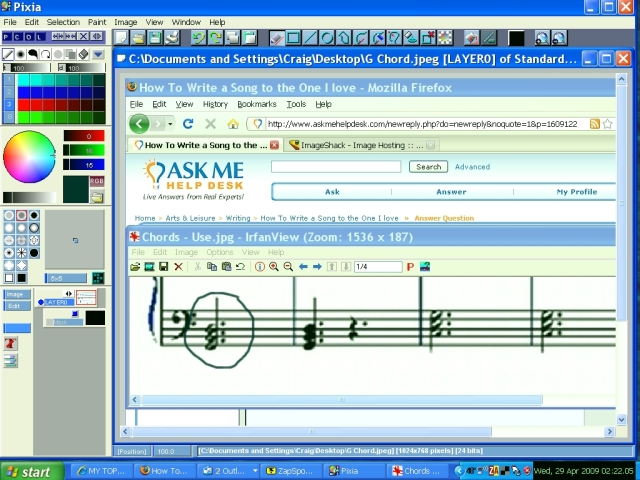Pick a color from the color wheel
The image size is (640, 480).
point(28,157)
